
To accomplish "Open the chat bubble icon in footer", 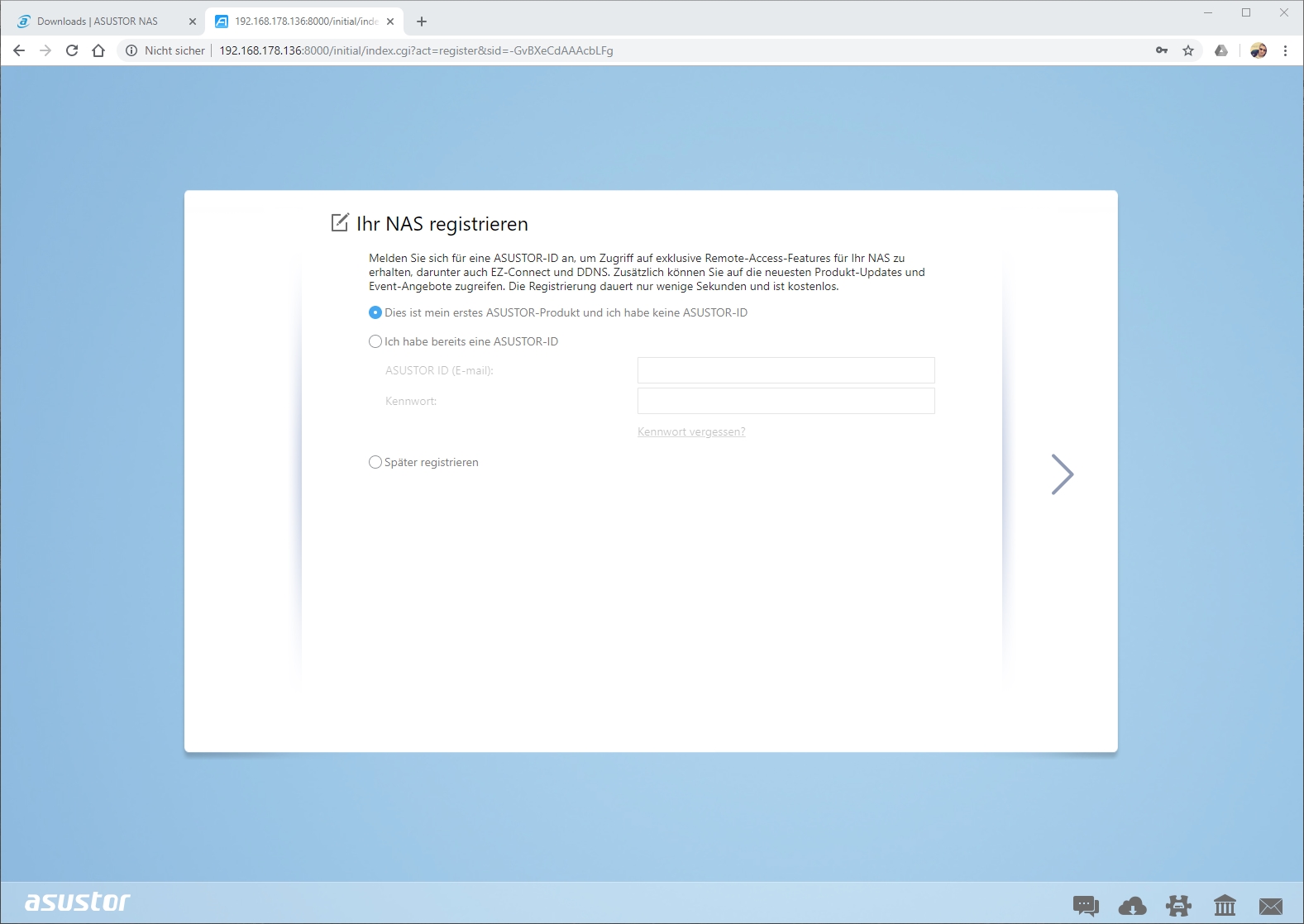I will point(1086,906).
